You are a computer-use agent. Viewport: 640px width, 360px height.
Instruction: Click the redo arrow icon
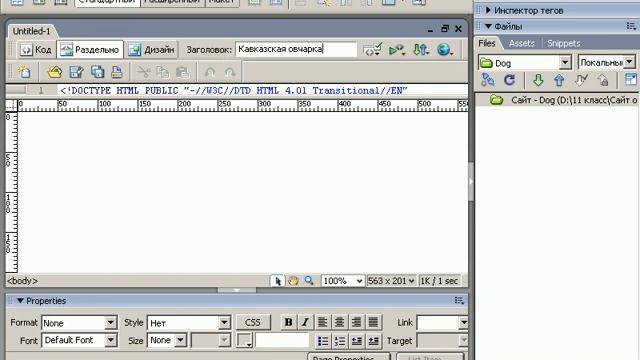pyautogui.click(x=230, y=72)
